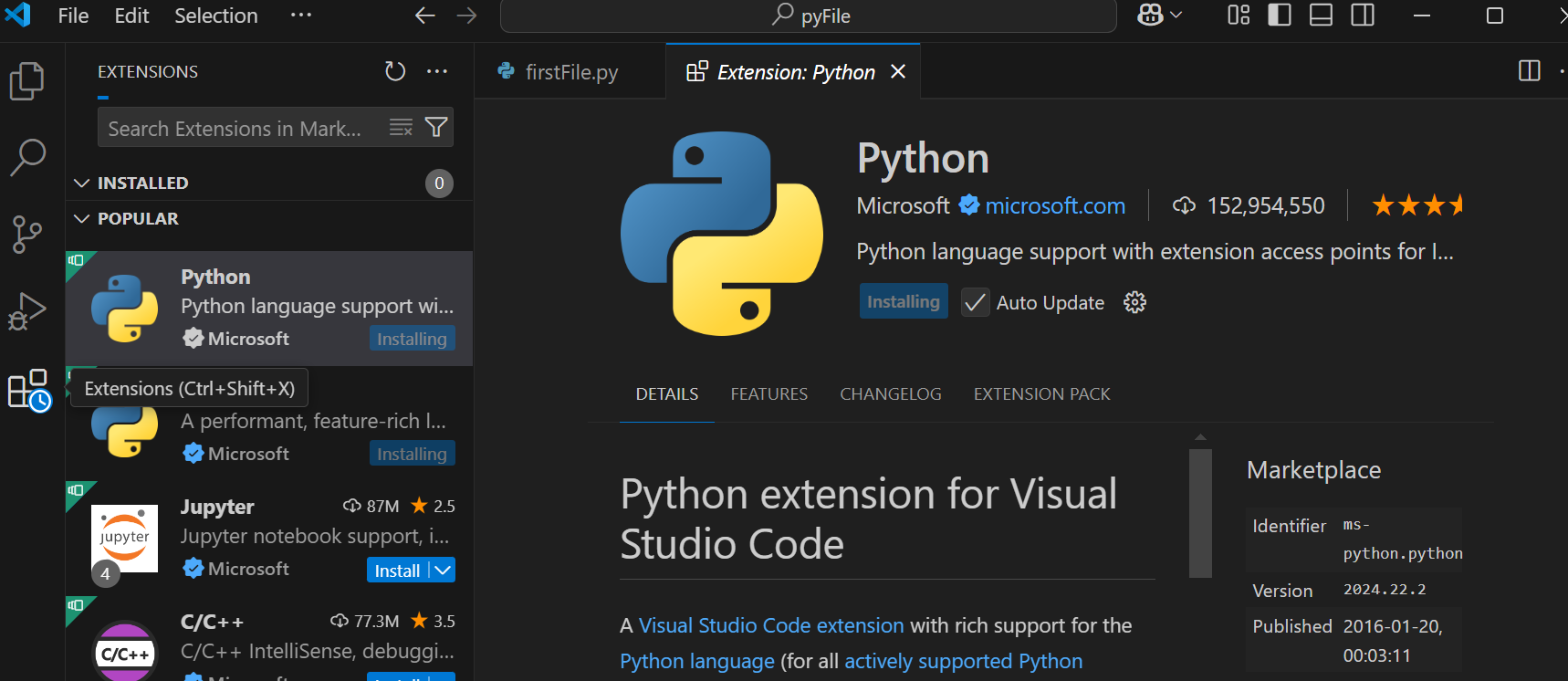Image resolution: width=1568 pixels, height=681 pixels.
Task: Switch to the firstFile.py tab
Action: pos(570,72)
